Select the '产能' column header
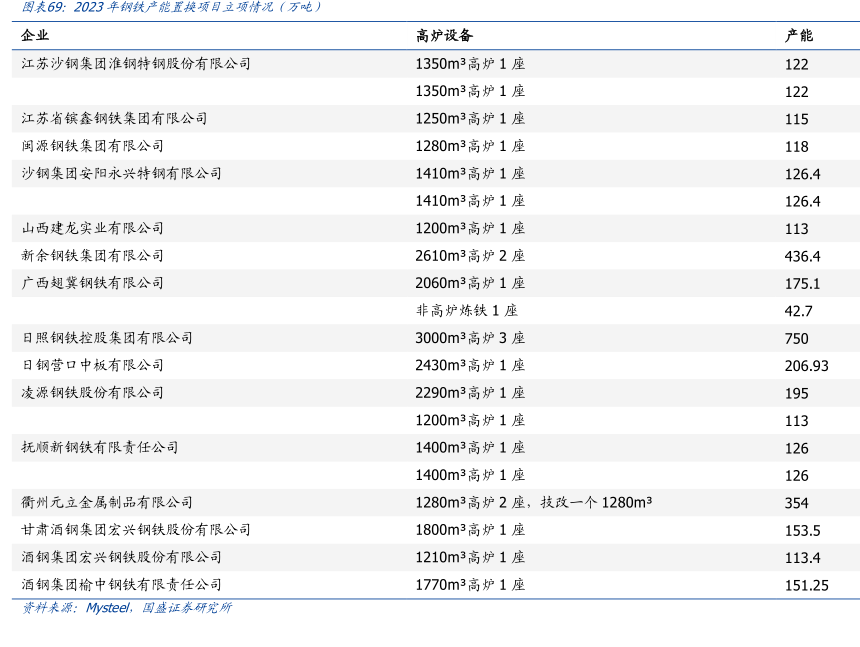The height and width of the screenshot is (647, 860). (799, 36)
